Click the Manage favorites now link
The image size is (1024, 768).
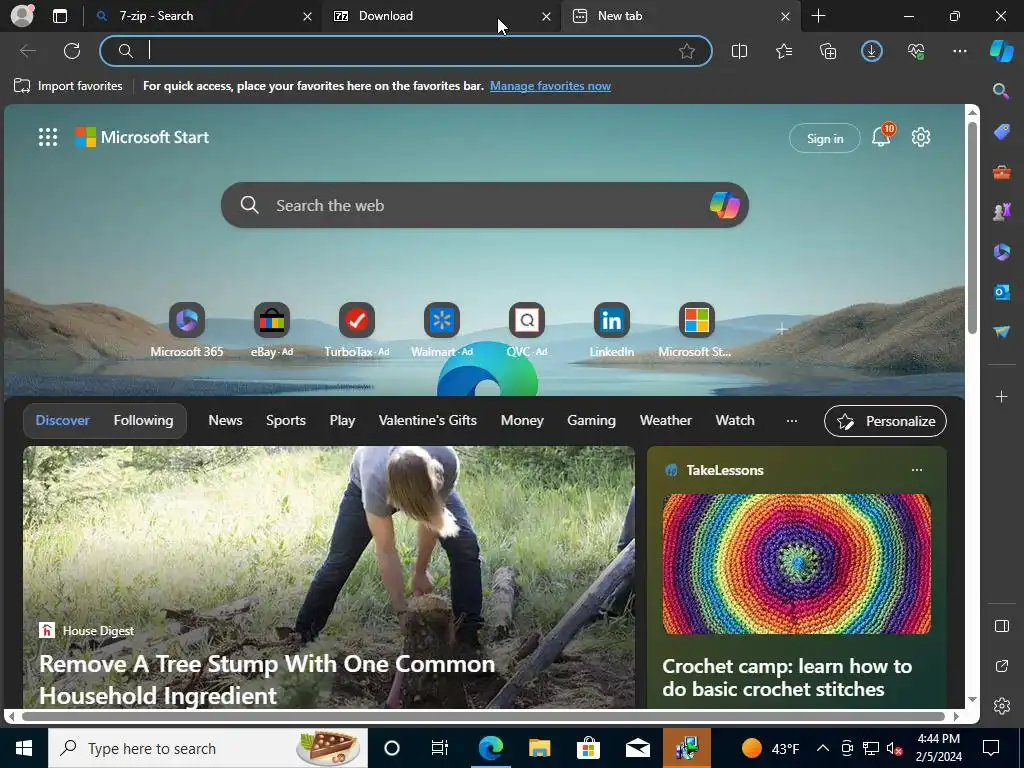(551, 86)
